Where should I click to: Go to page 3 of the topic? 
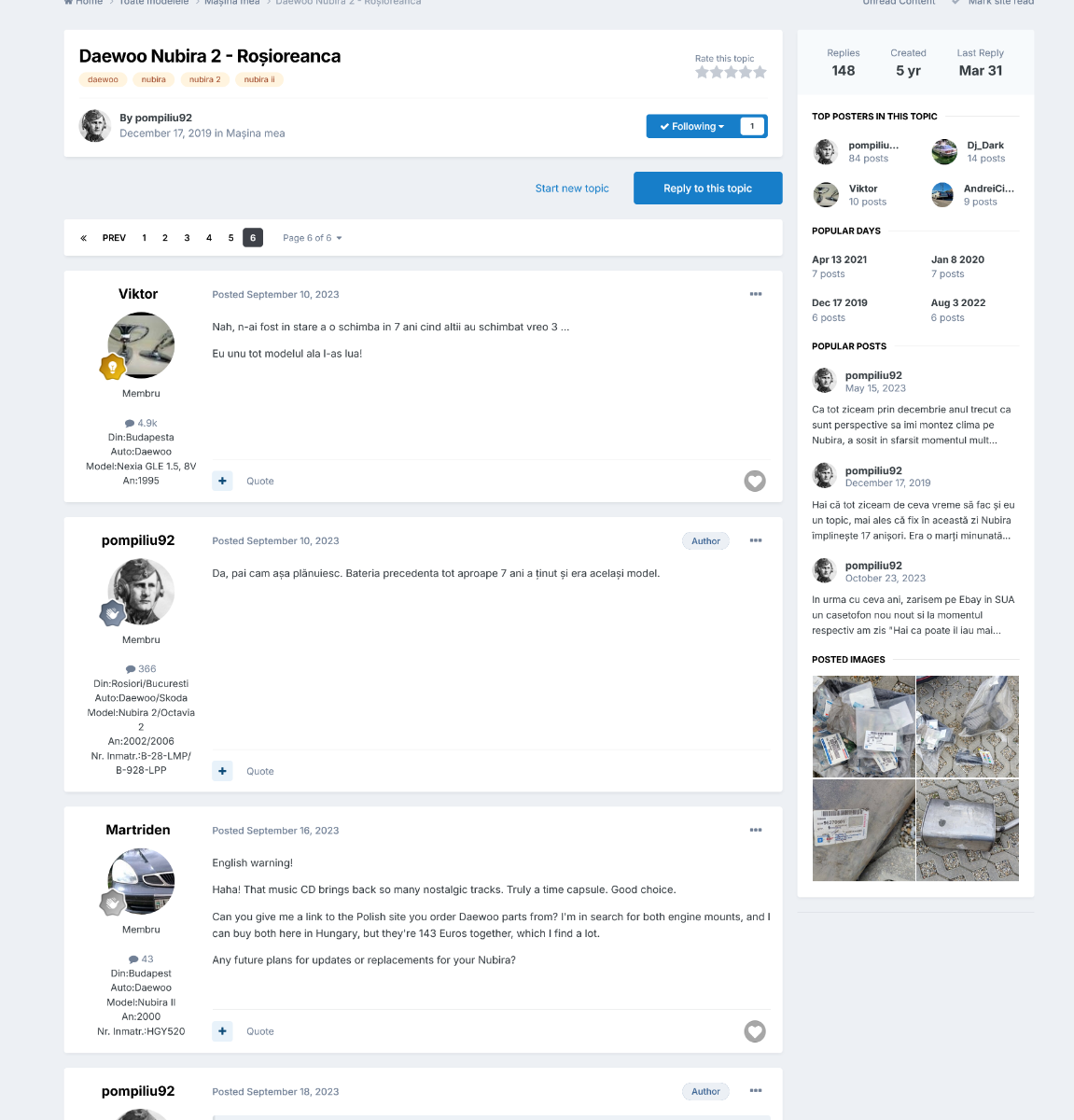[187, 238]
